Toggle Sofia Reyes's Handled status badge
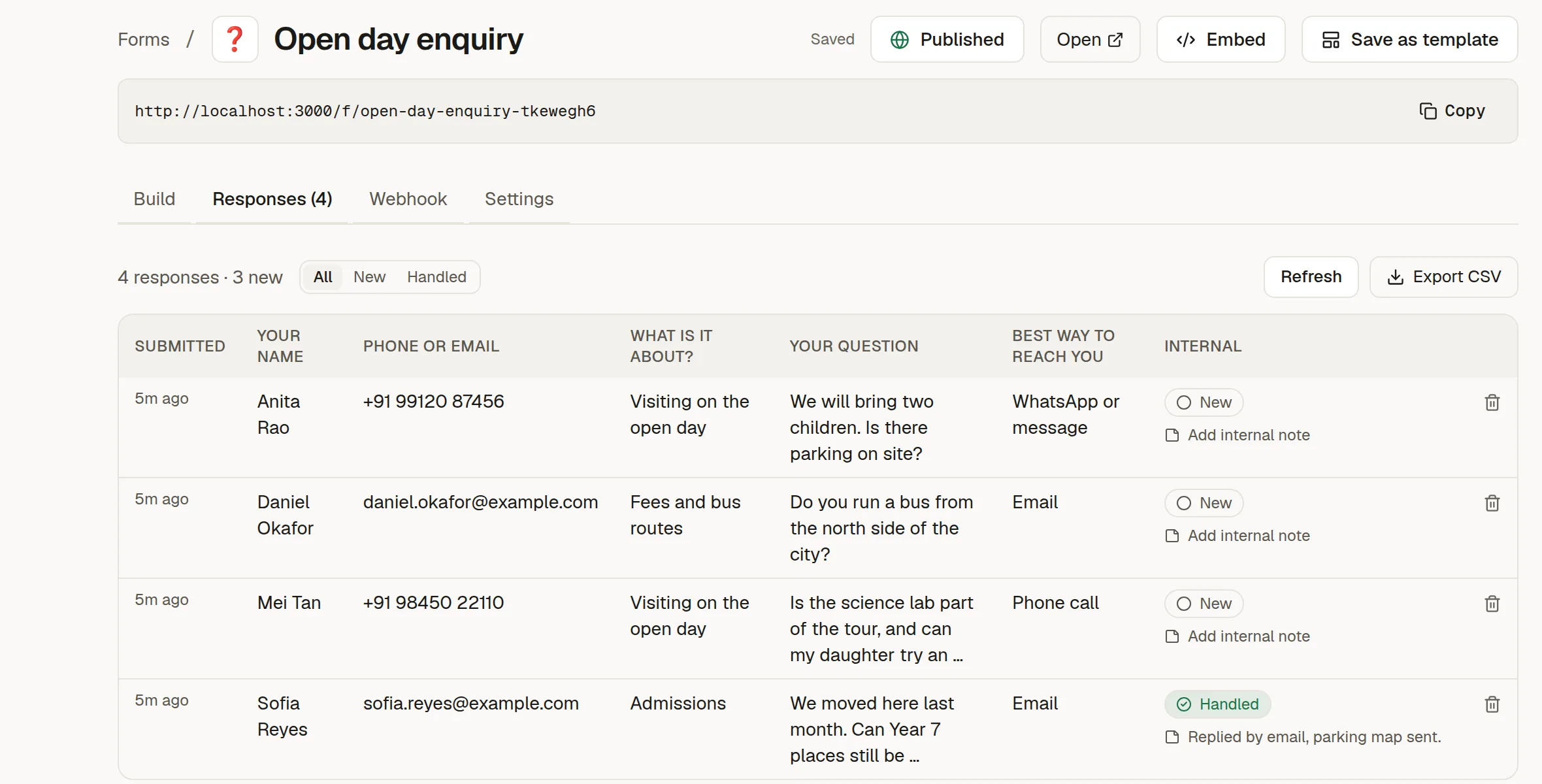 1217,704
